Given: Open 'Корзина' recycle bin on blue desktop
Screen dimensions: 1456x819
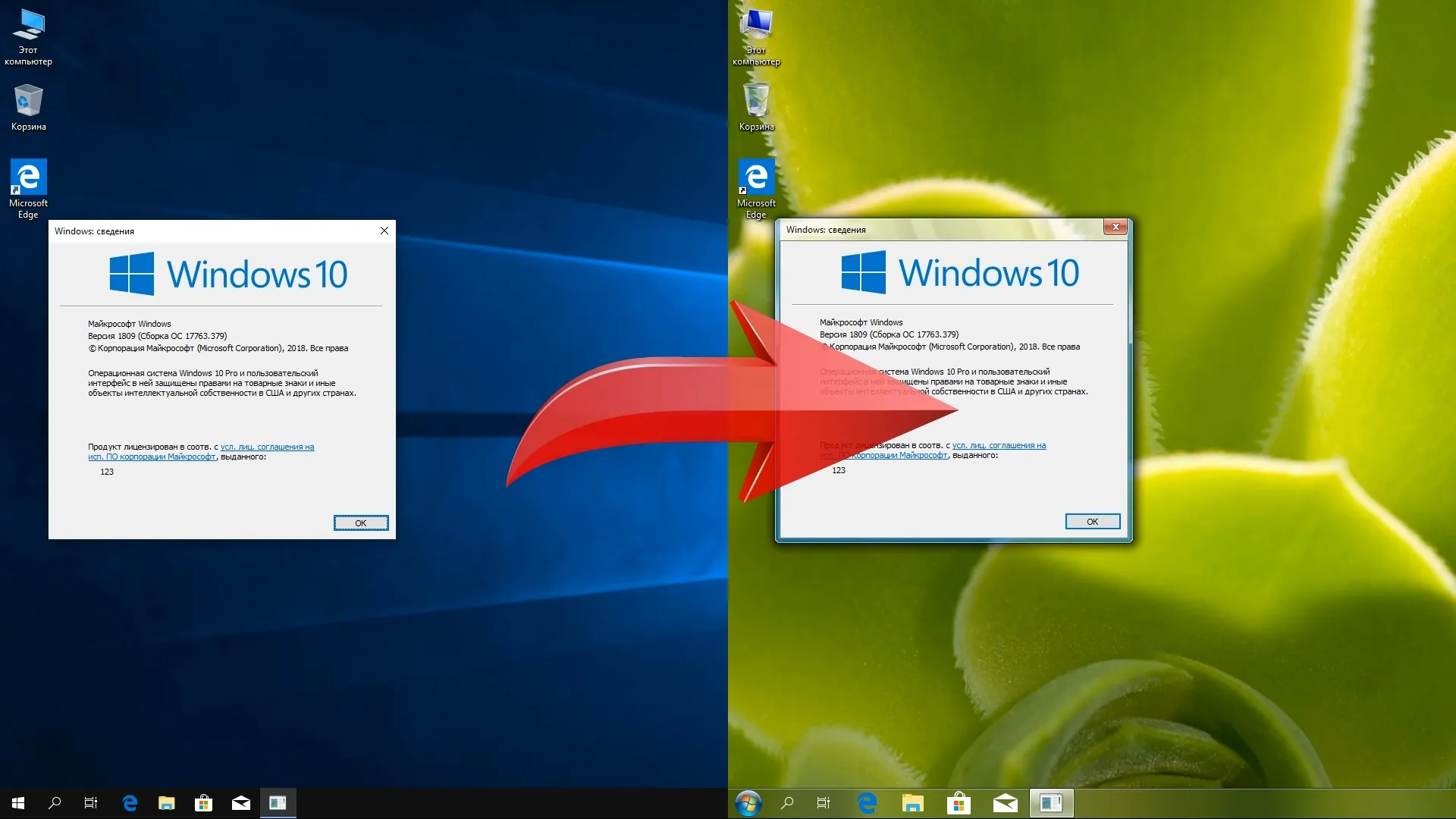Looking at the screenshot, I should [x=29, y=107].
